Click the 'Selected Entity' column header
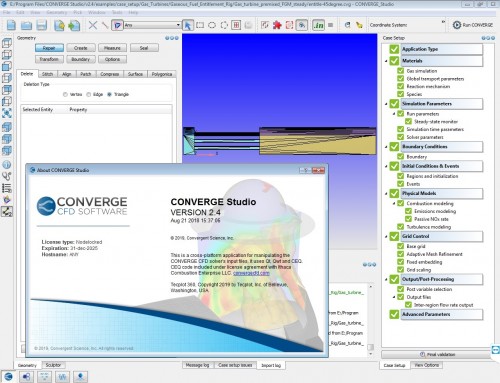 click(38, 110)
